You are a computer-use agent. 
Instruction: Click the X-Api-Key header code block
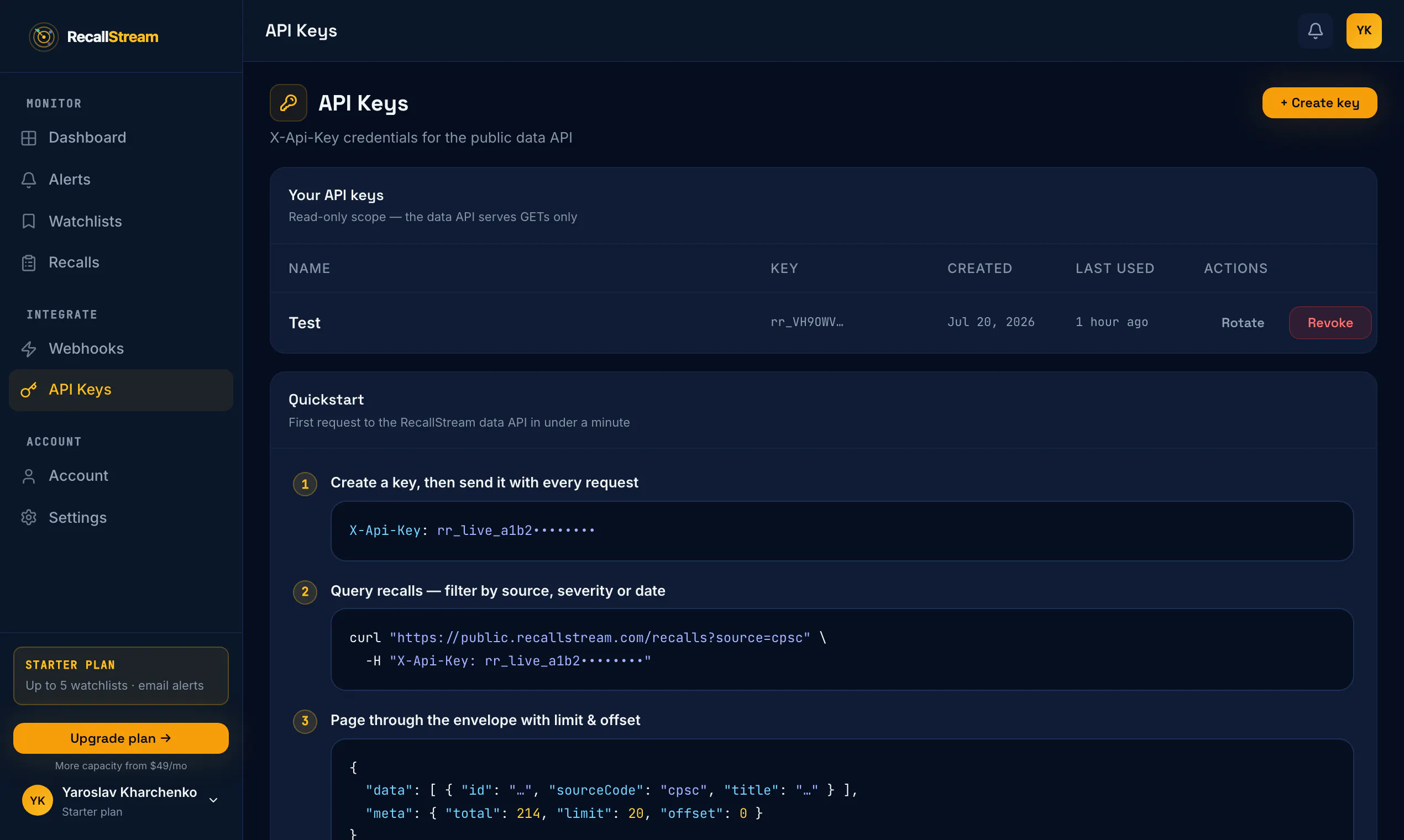(x=842, y=531)
